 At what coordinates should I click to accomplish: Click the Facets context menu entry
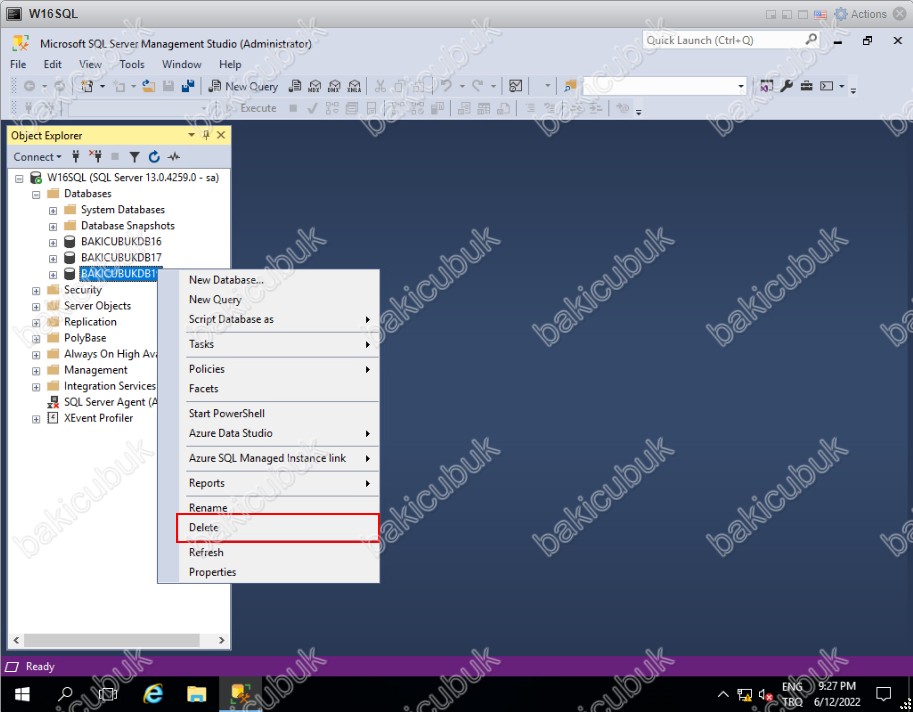[x=278, y=388]
